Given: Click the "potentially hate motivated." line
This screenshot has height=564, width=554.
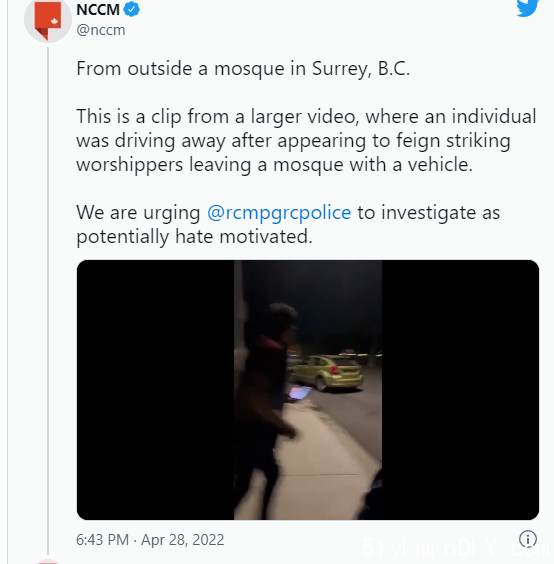Looking at the screenshot, I should (x=194, y=237).
